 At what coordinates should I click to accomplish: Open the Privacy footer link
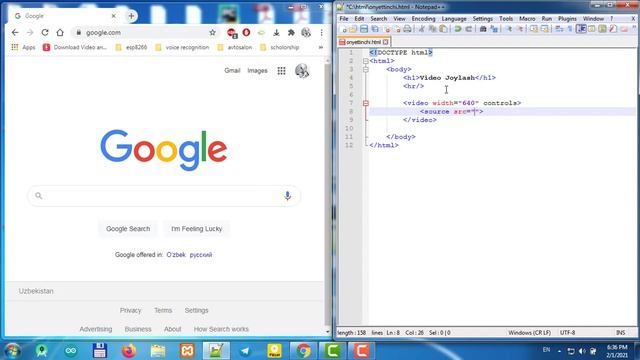pyautogui.click(x=130, y=310)
